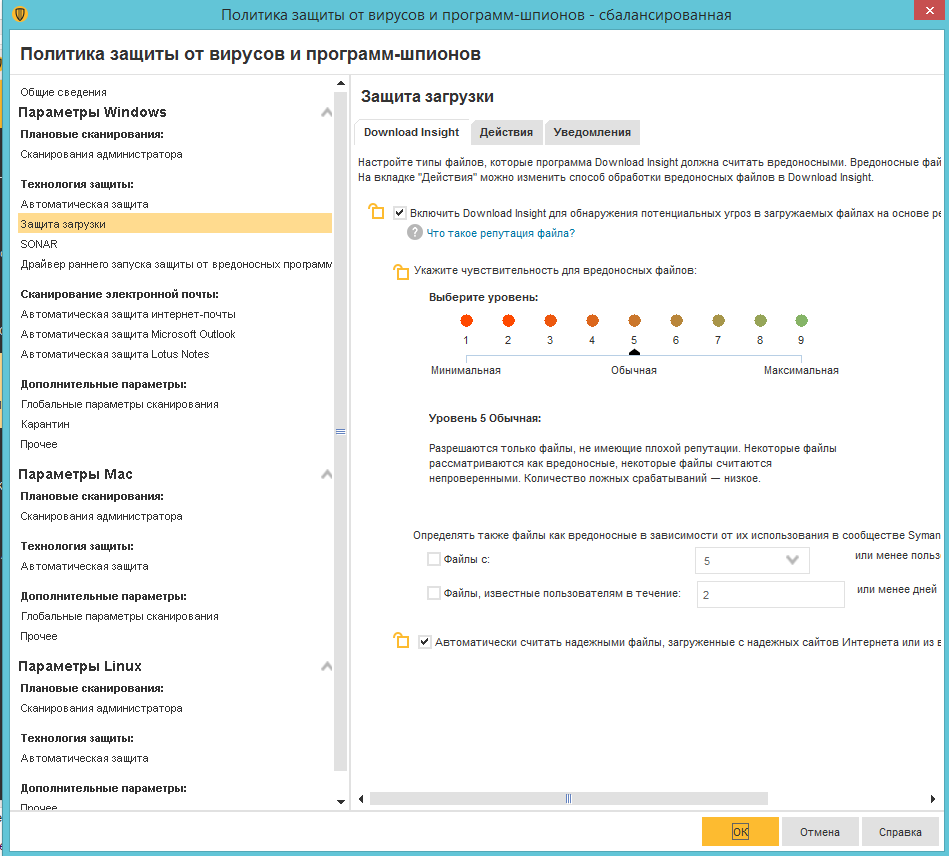949x856 pixels.
Task: Open Общие сведения in the sidebar
Action: (64, 92)
